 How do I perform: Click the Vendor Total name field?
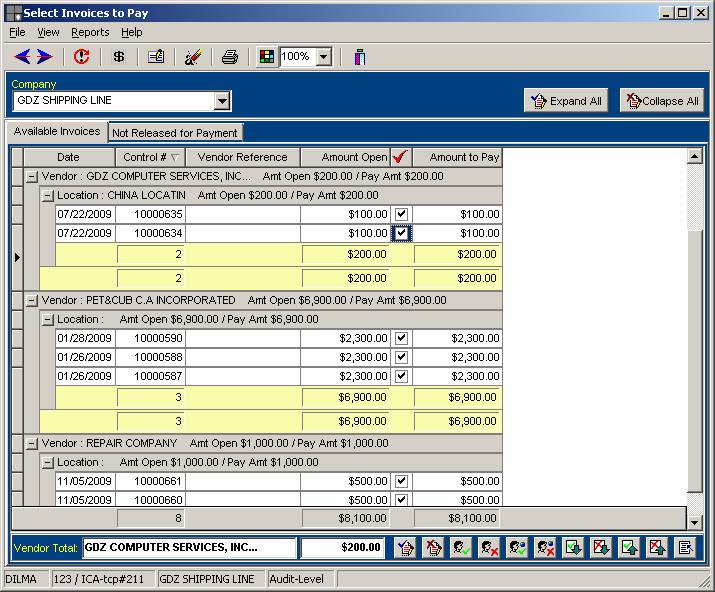point(189,547)
